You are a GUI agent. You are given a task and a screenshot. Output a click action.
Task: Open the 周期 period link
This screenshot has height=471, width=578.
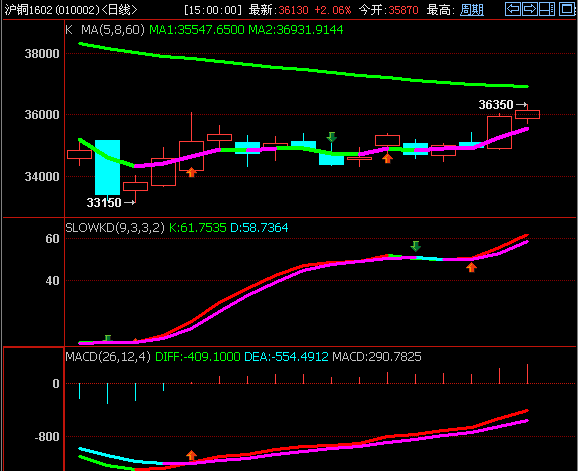tap(472, 10)
